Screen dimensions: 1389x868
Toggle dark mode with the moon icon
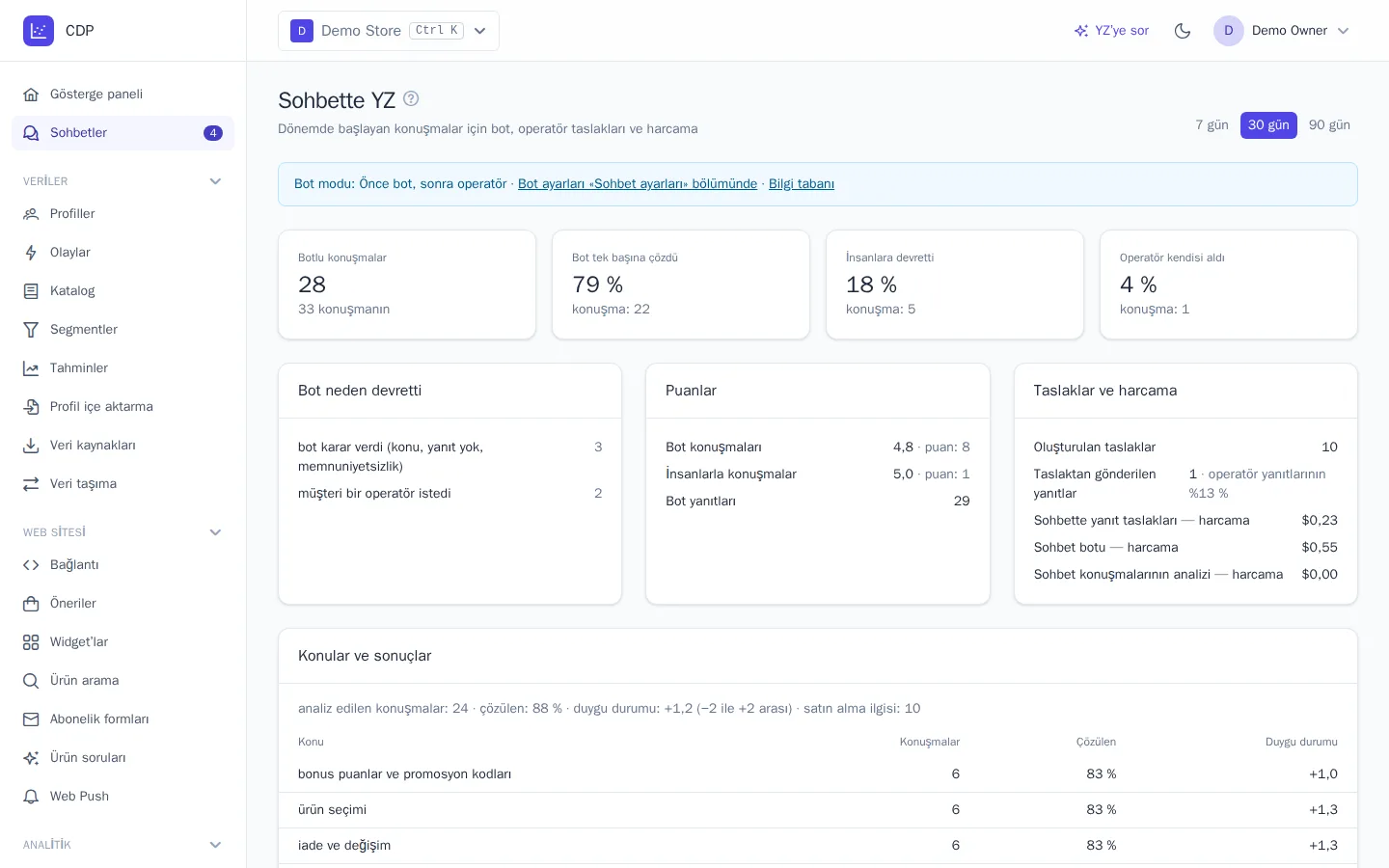[x=1183, y=31]
